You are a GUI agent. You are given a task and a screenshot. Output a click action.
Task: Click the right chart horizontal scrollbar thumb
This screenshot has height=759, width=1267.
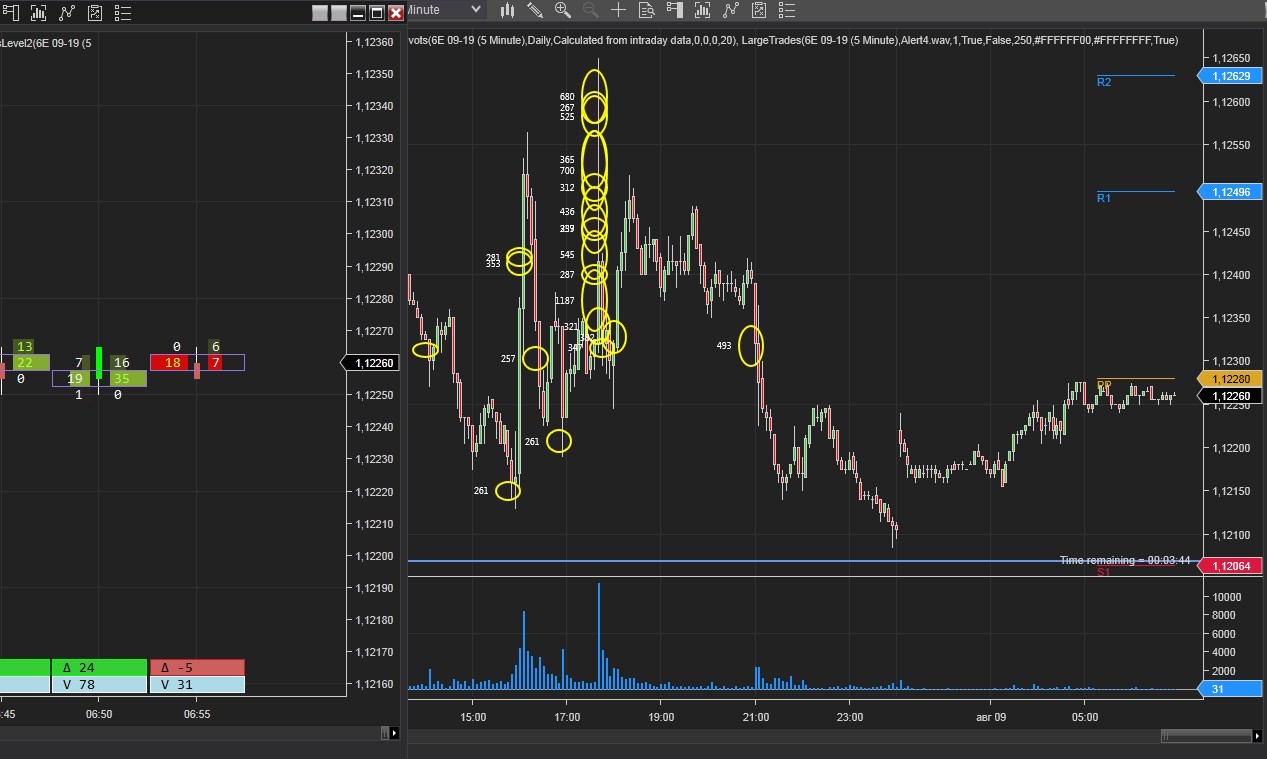coord(1206,736)
